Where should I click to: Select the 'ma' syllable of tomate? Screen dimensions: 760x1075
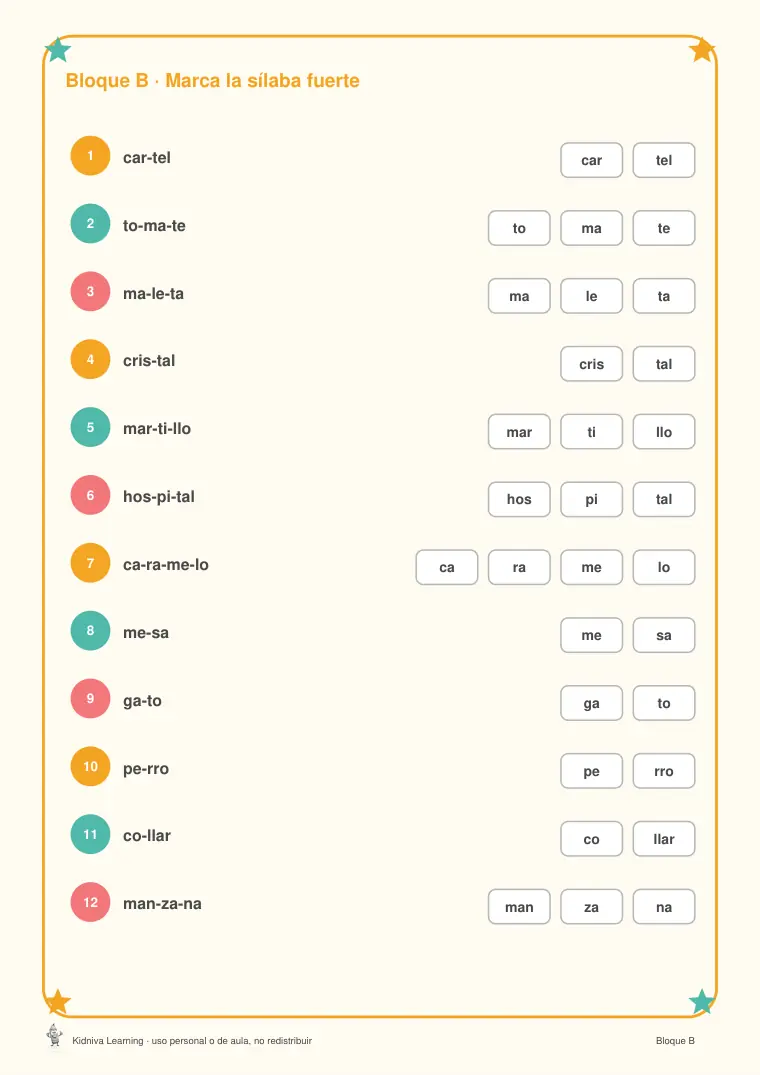point(591,228)
